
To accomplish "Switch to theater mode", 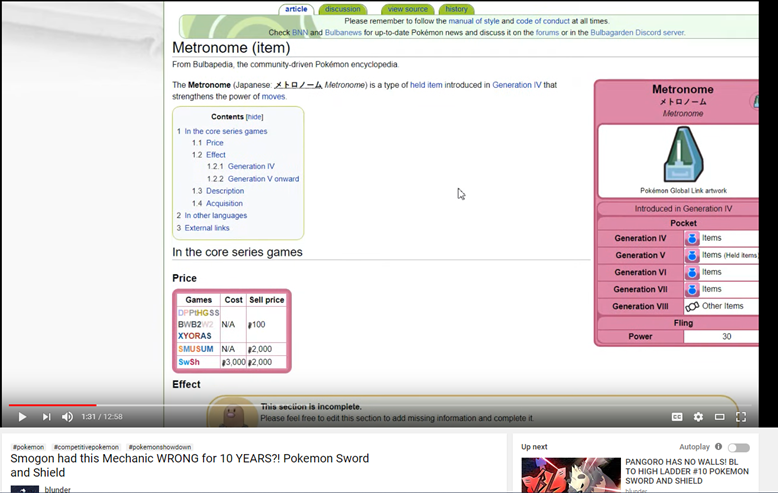I will [x=719, y=417].
